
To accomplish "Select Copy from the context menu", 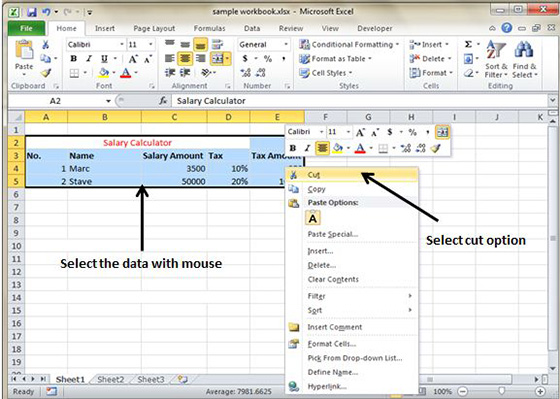I will (352, 189).
